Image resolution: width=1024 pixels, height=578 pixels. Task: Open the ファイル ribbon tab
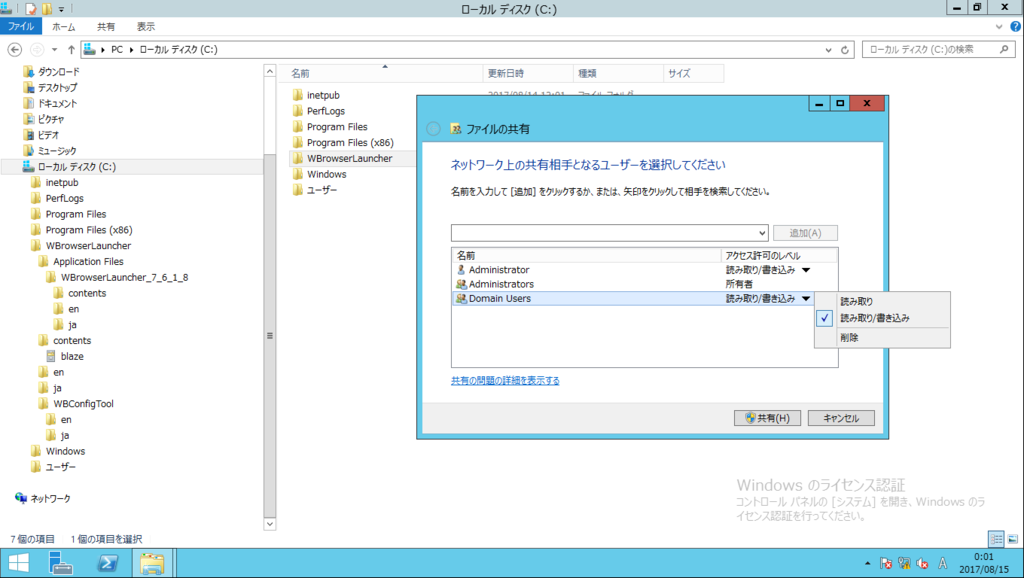(21, 27)
